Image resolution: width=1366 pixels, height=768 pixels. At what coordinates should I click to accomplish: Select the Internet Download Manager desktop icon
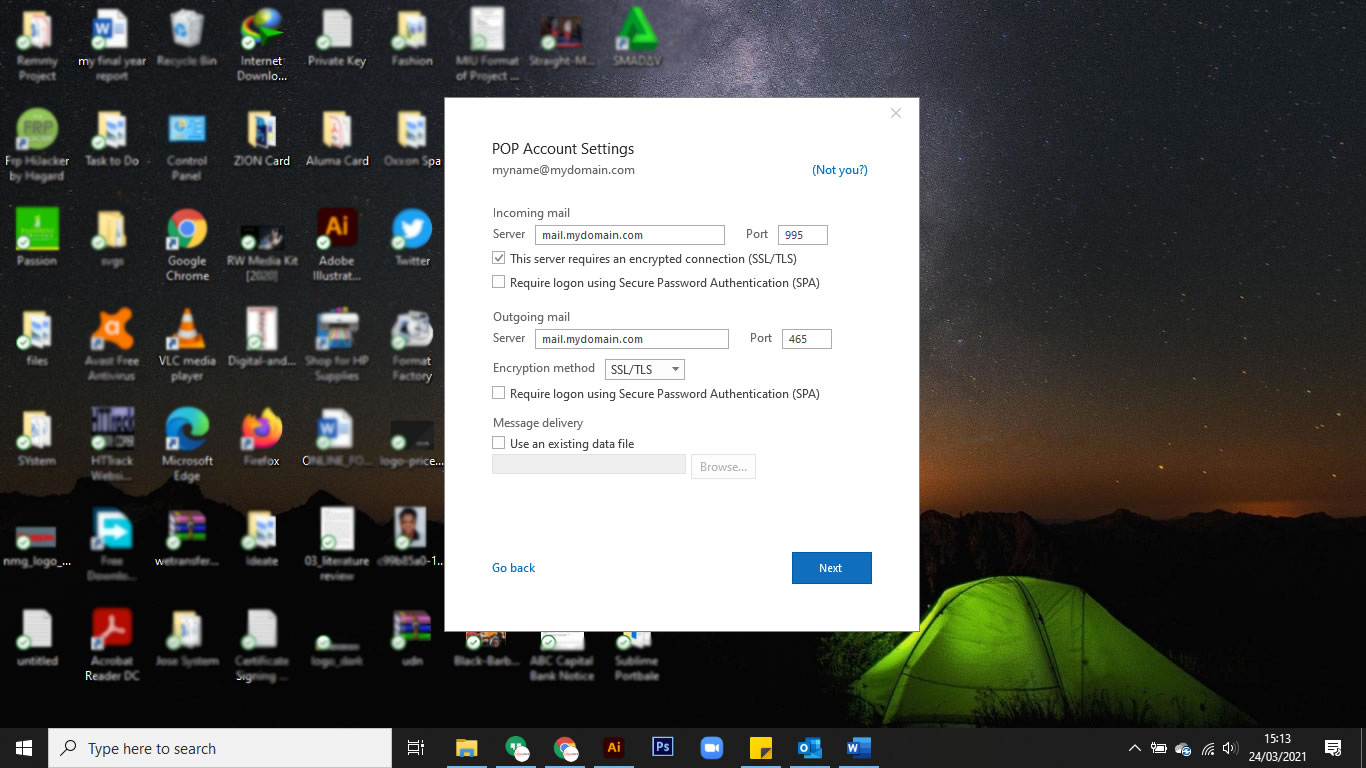pos(262,45)
